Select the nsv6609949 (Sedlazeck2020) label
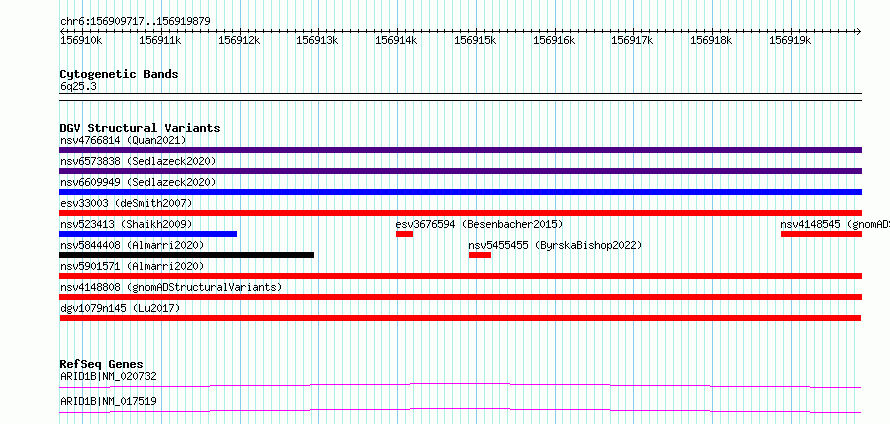The height and width of the screenshot is (424, 890). (x=138, y=182)
